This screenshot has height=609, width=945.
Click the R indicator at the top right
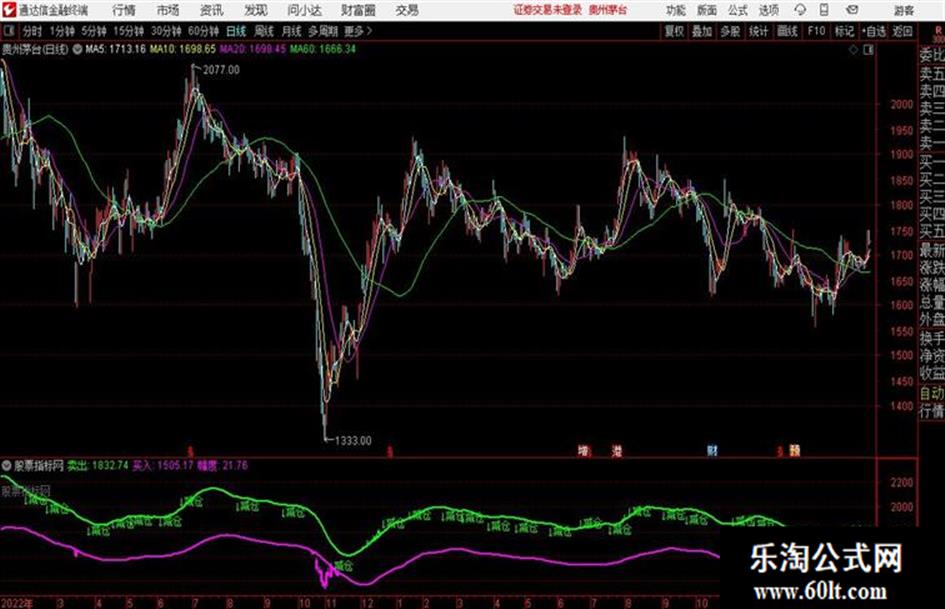(938, 31)
